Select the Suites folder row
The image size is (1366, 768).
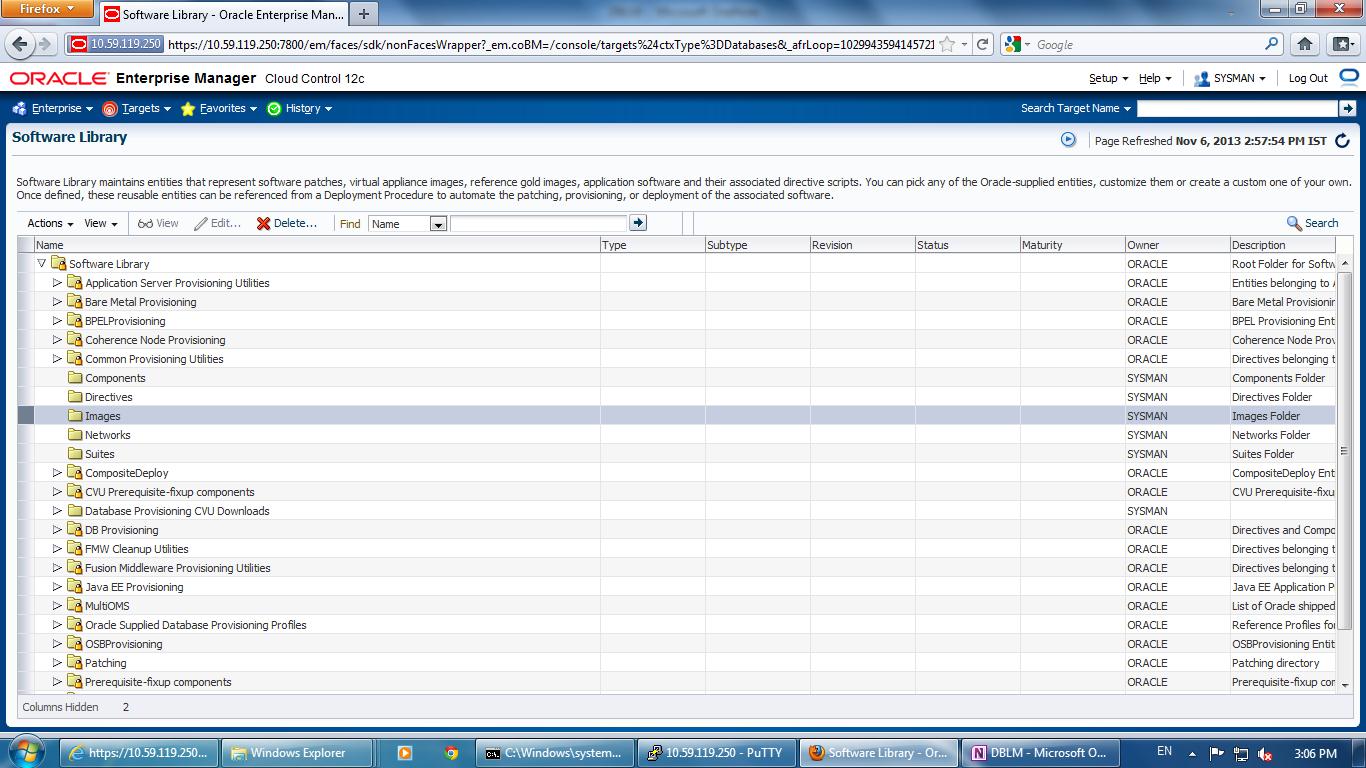coord(677,454)
